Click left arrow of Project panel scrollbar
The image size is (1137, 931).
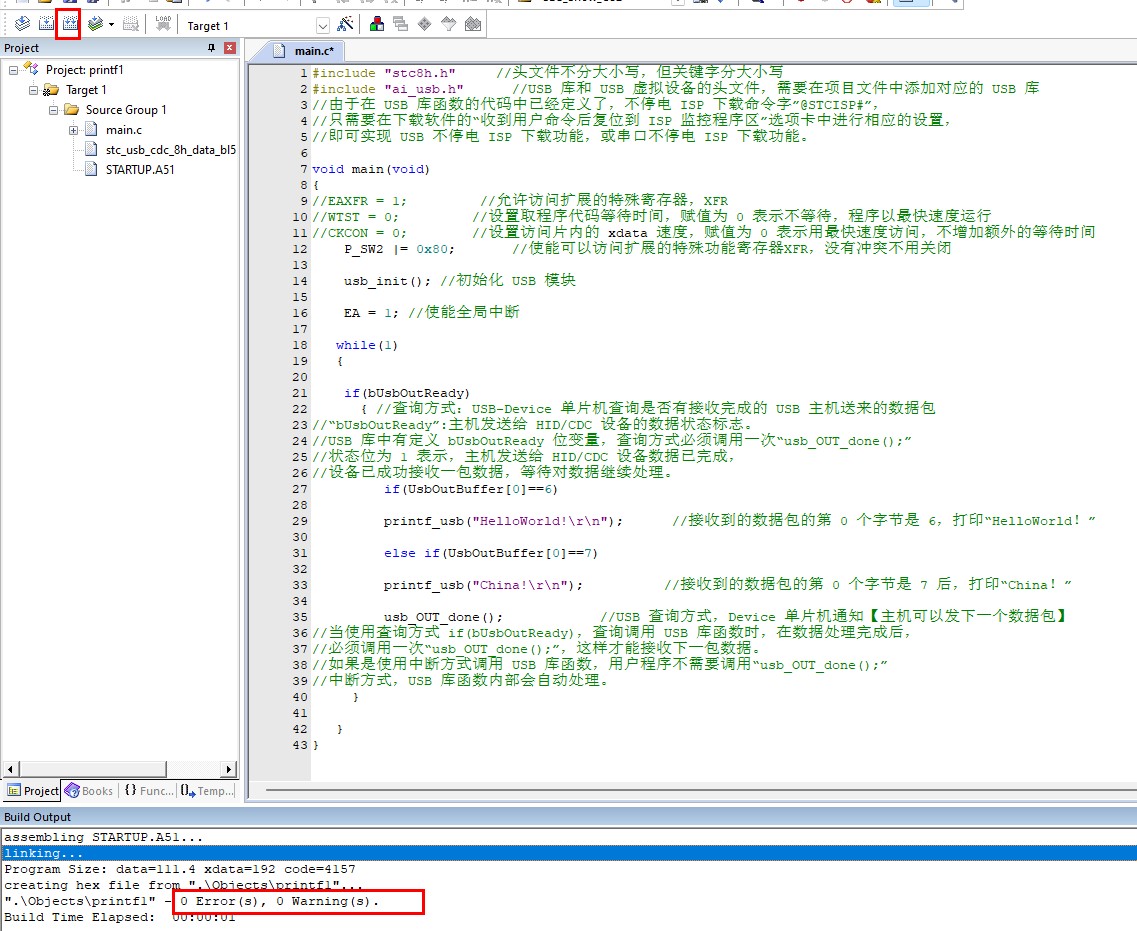coord(10,769)
